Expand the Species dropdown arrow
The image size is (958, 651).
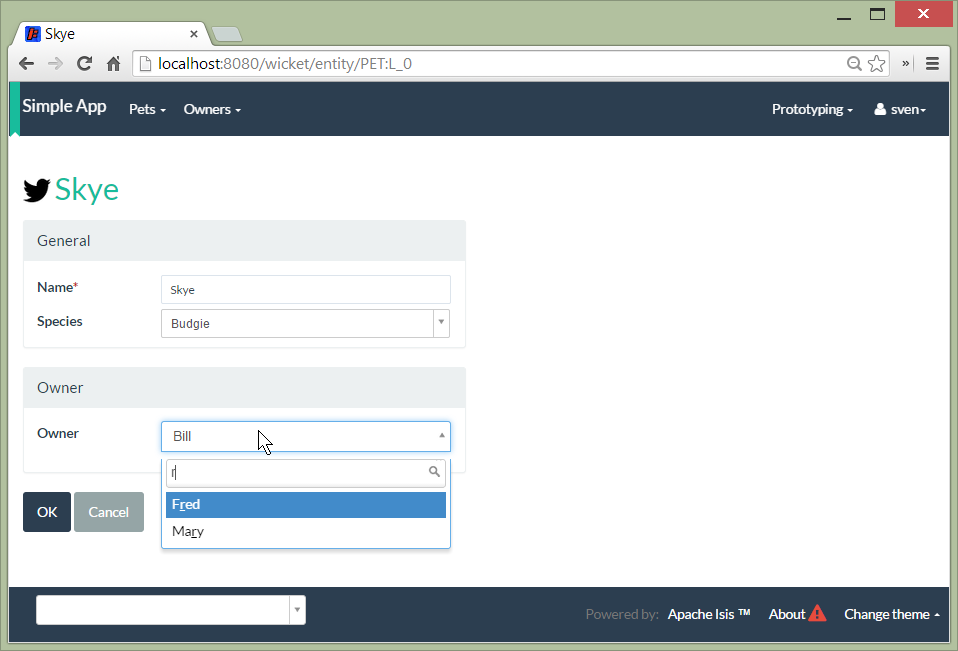point(440,323)
